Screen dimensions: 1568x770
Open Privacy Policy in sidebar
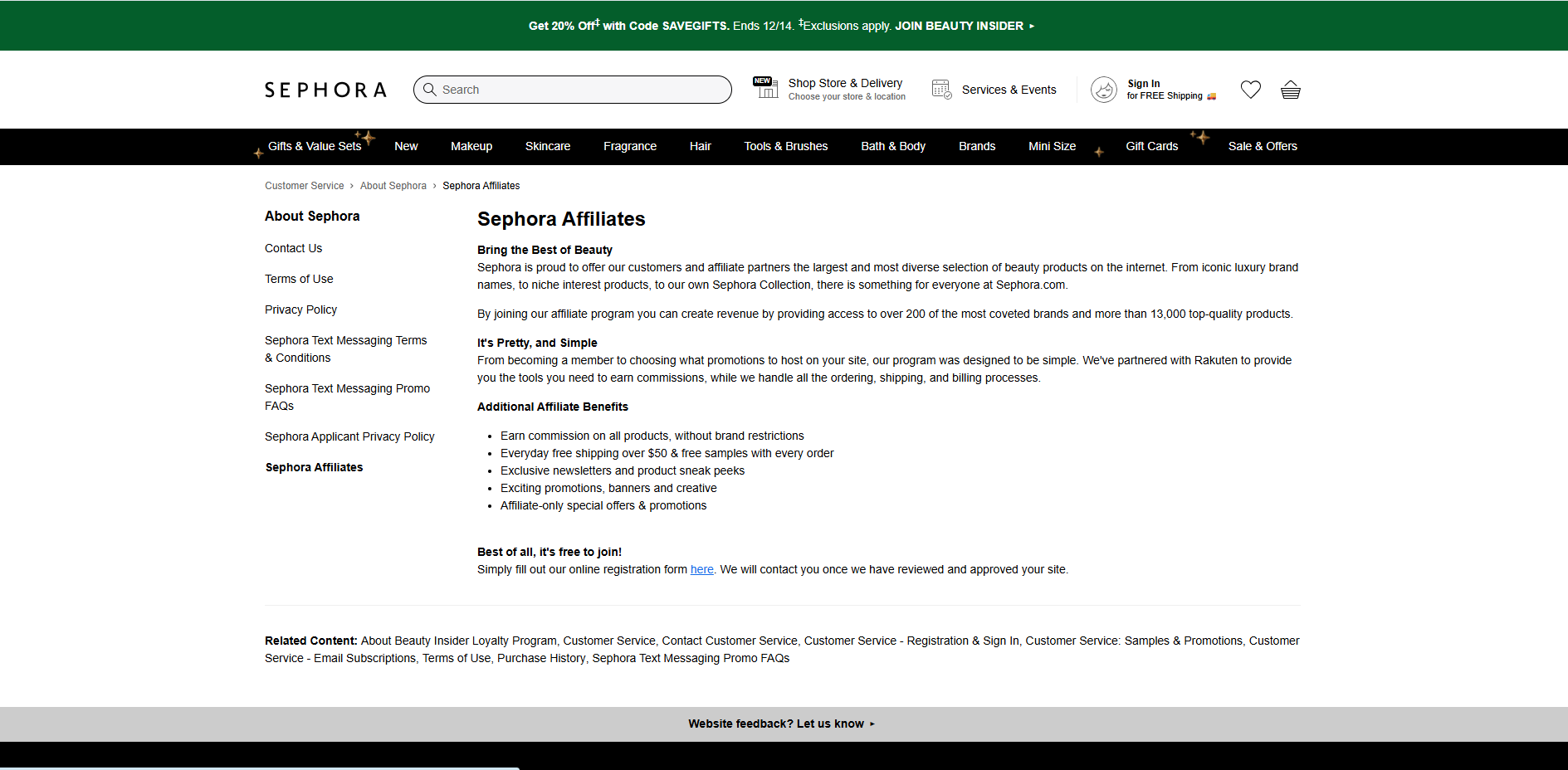tap(300, 309)
